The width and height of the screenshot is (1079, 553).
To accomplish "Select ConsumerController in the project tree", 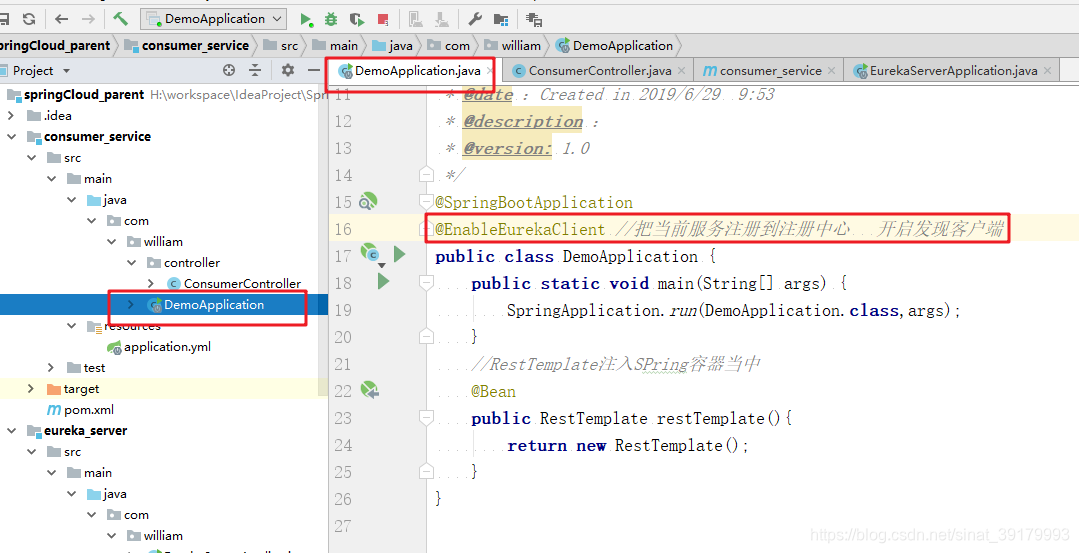I will pyautogui.click(x=242, y=283).
